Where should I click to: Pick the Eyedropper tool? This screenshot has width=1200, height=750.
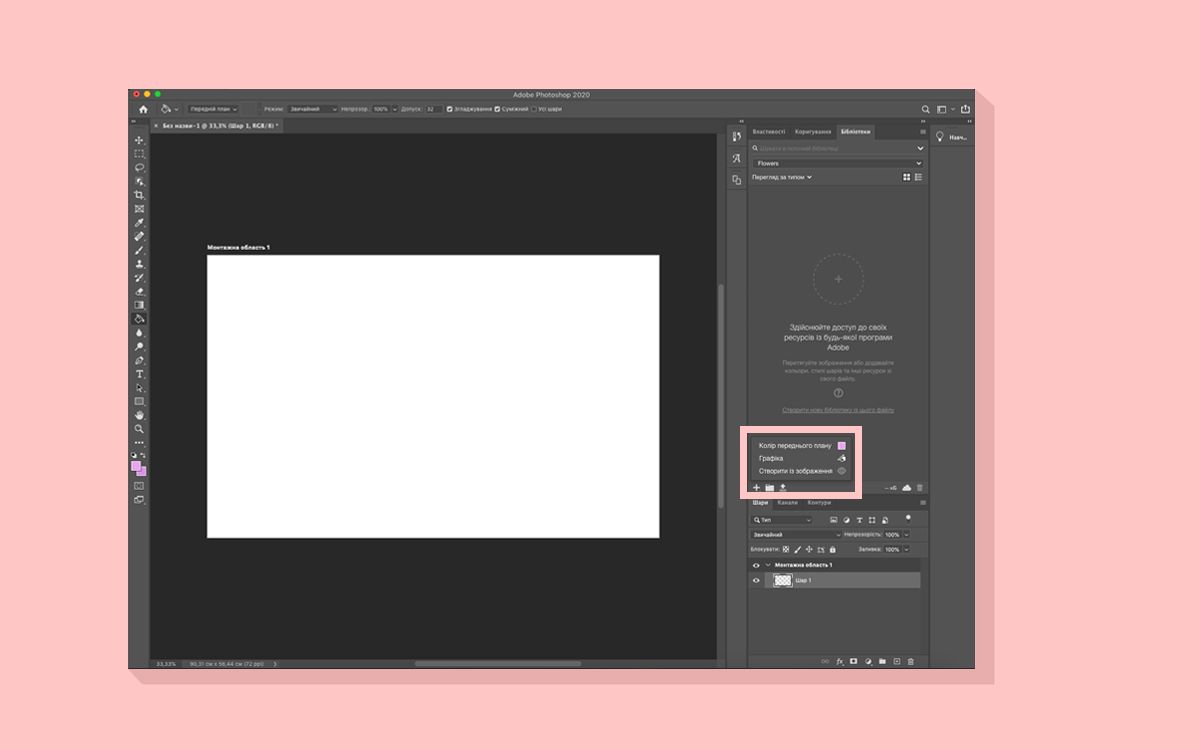click(139, 222)
